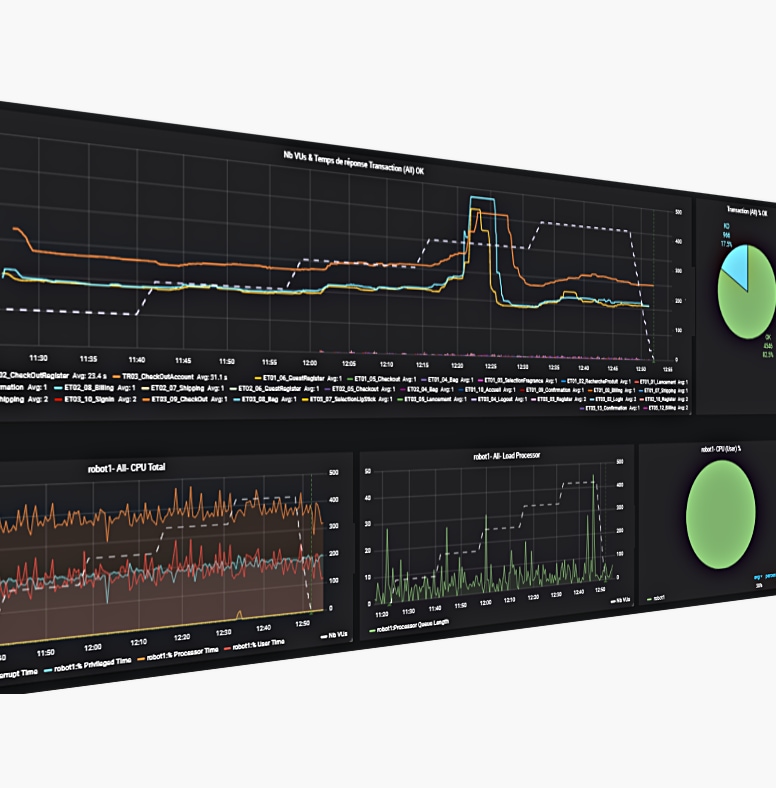Viewport: 776px width, 788px height.
Task: Click the 11:45 tick on the Transaction graph
Action: tap(183, 360)
